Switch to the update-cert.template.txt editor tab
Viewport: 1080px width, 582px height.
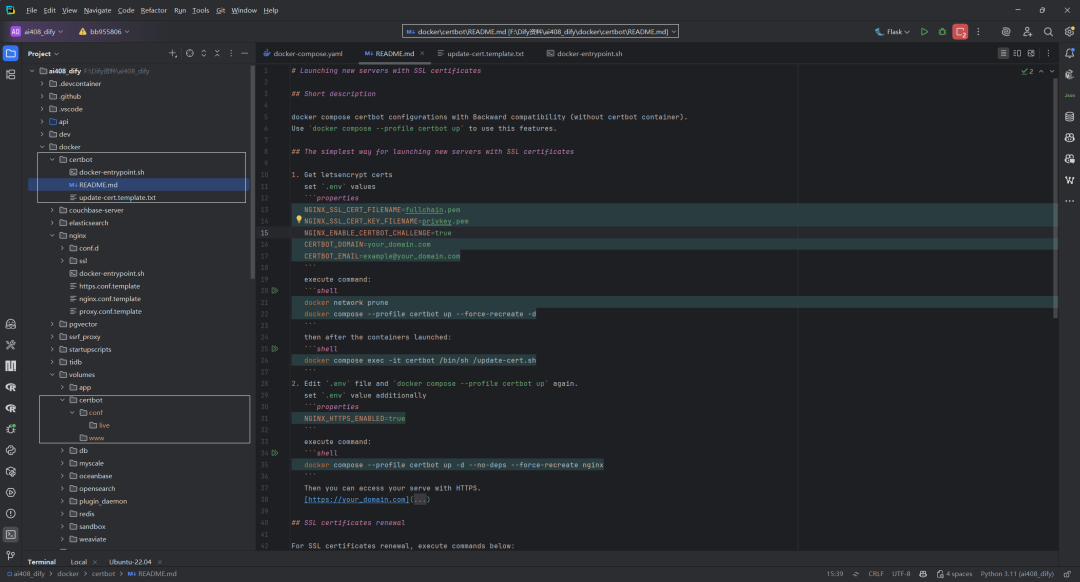point(480,53)
